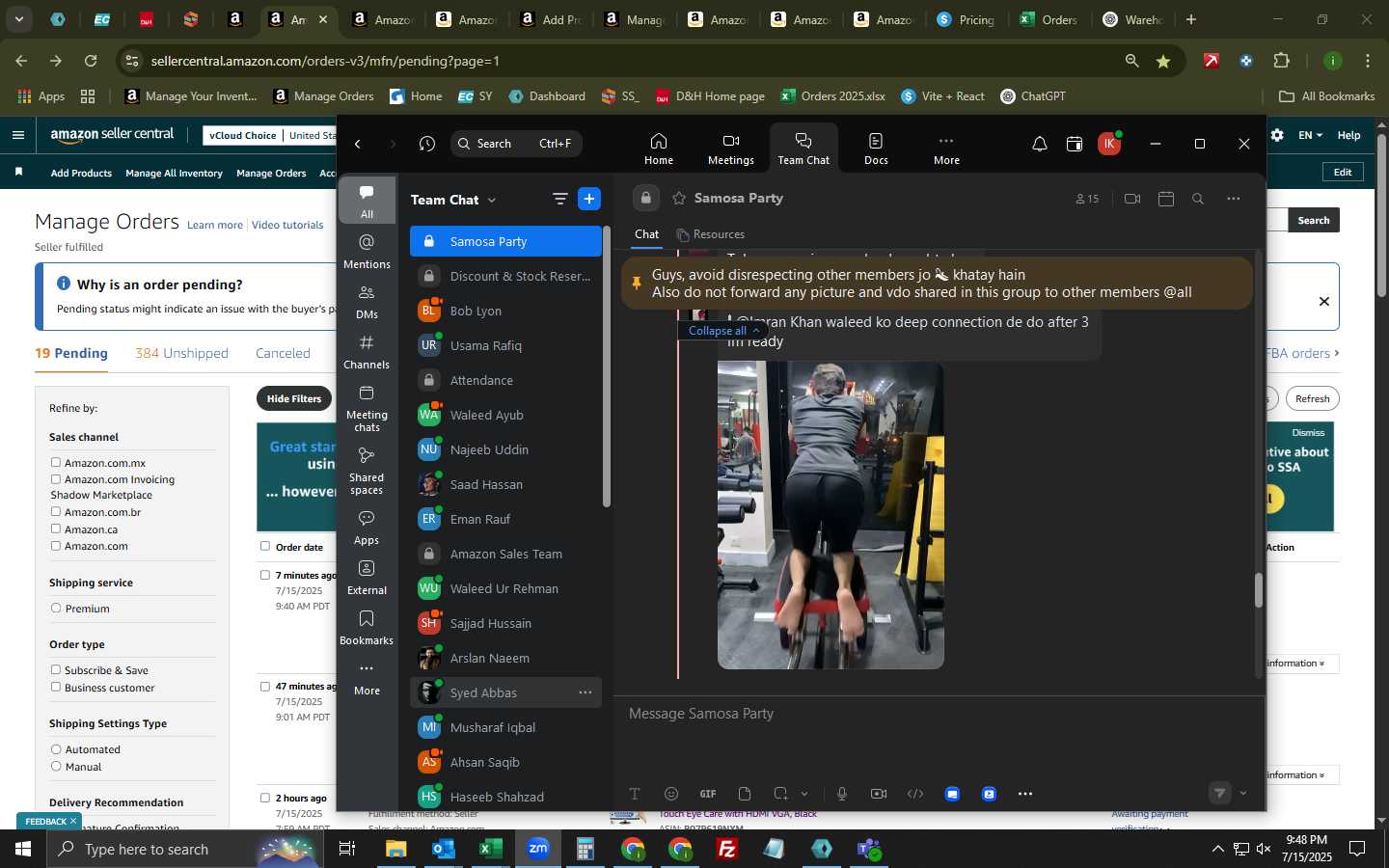Viewport: 1389px width, 868px height.
Task: Click chat list scrollbar thumb
Action: coord(606,366)
